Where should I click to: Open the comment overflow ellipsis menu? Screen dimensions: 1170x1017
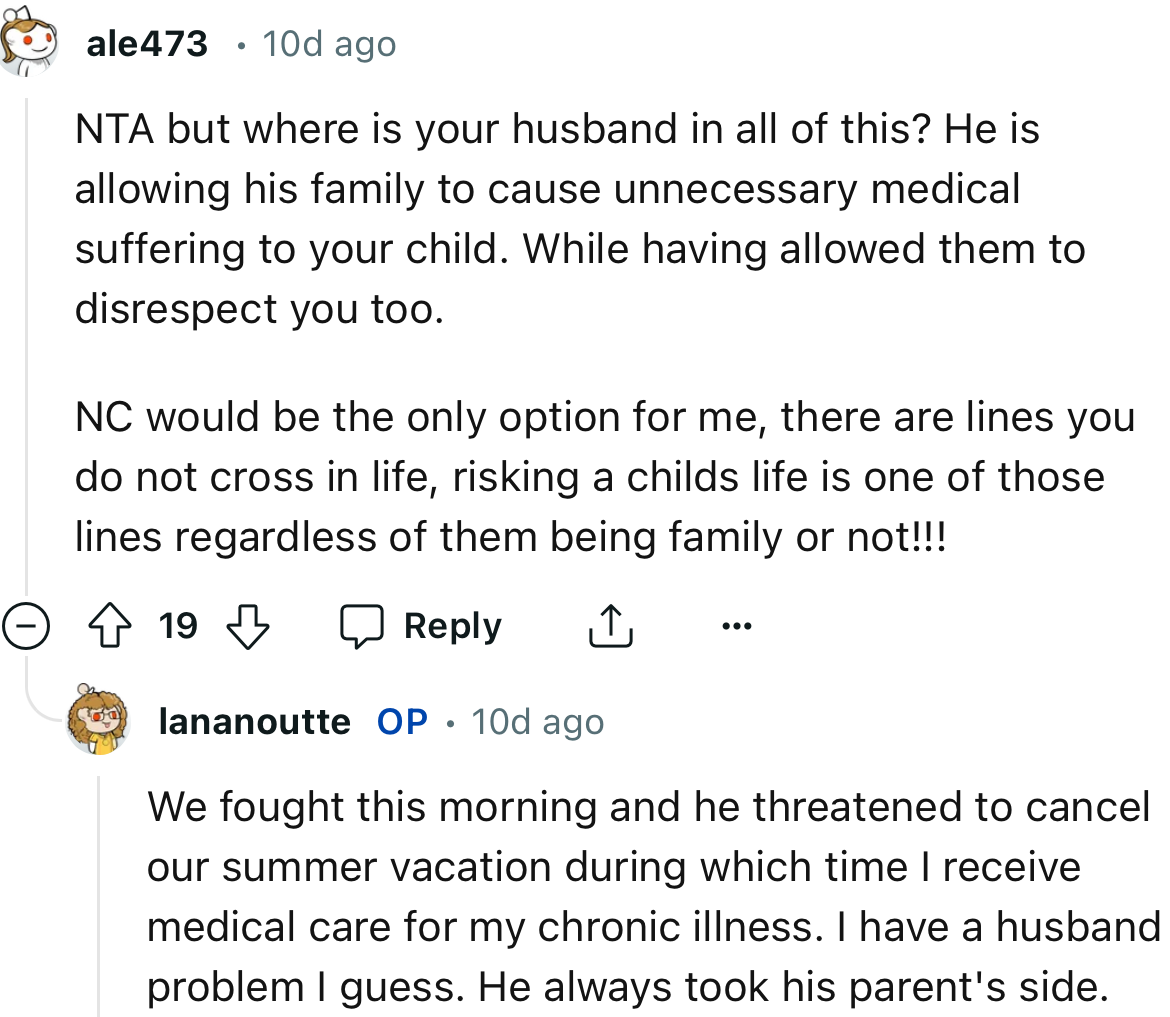pos(736,625)
